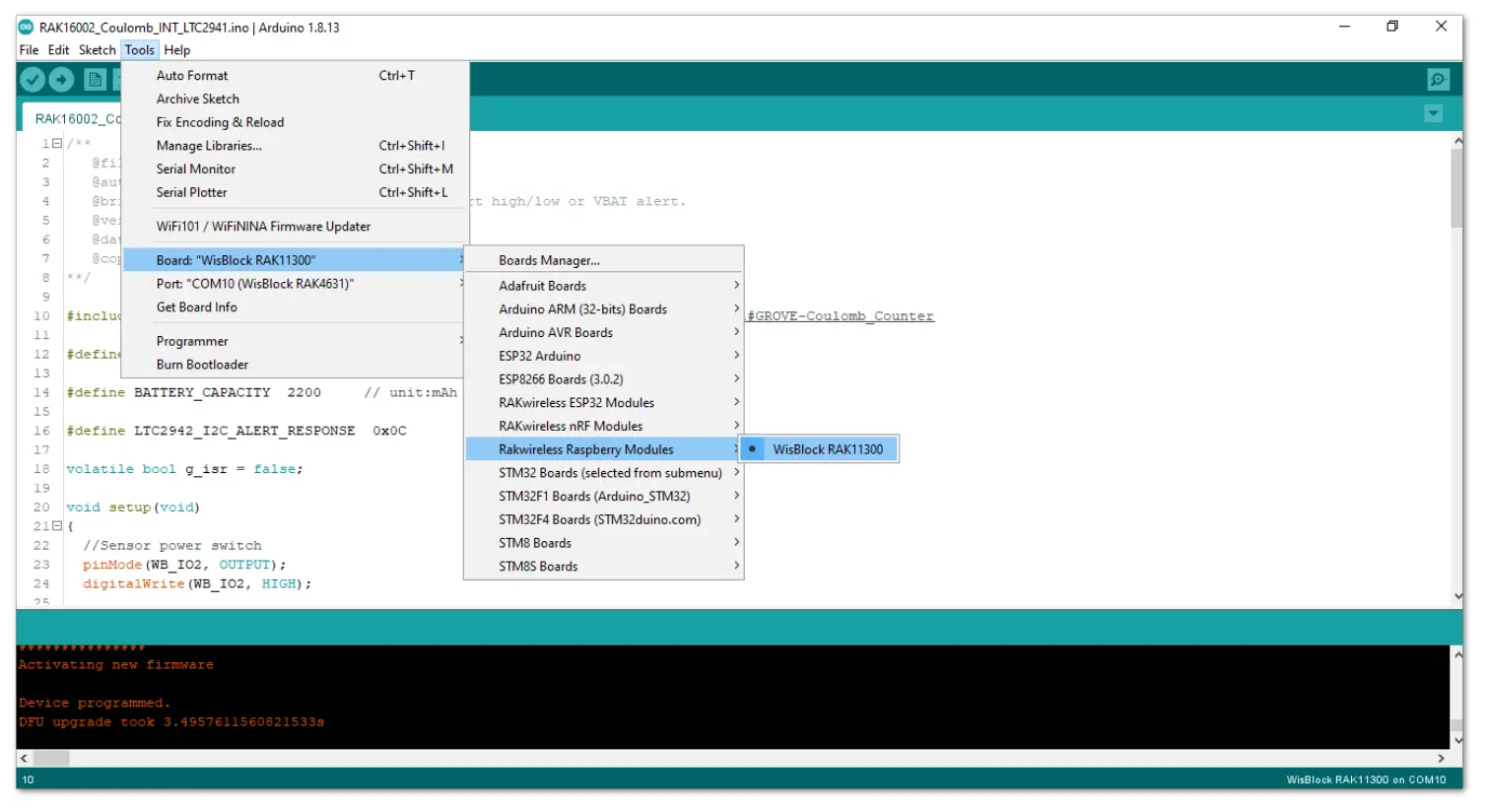Expand STM32 Boards (selected from submenu)
Viewport: 1488px width, 812px height.
(603, 473)
